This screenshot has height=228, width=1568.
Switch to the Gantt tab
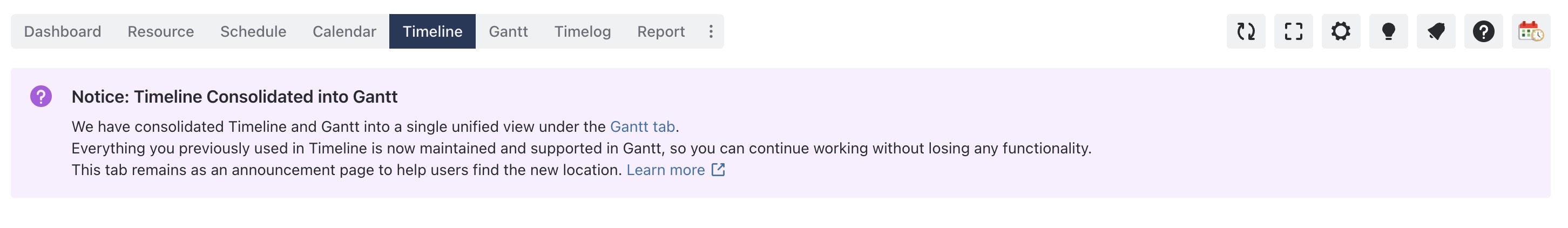pos(508,31)
